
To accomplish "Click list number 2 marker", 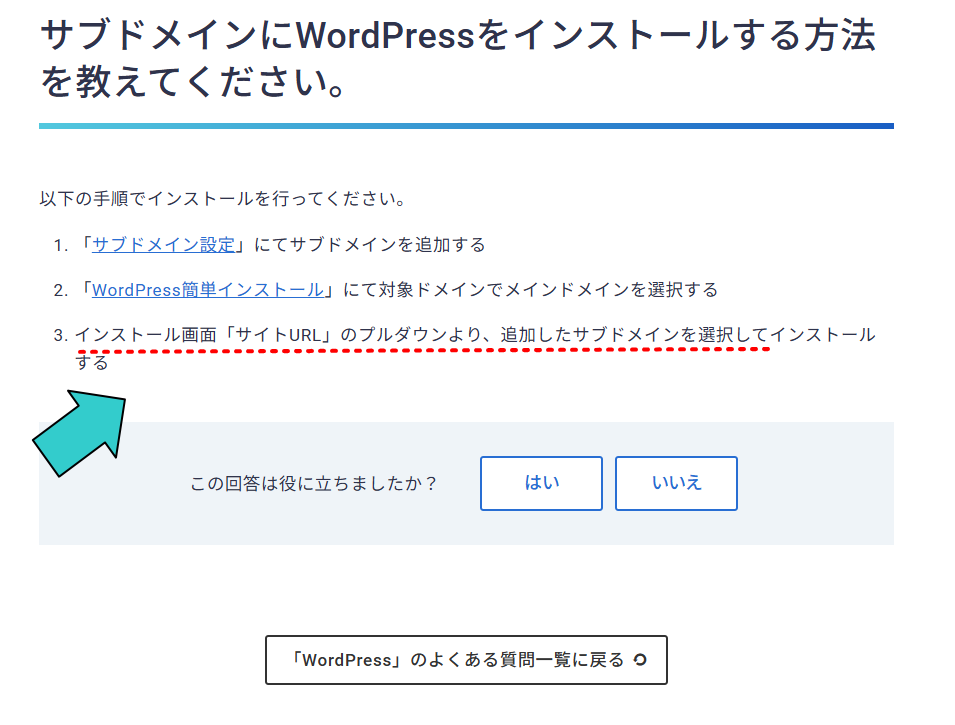I will pyautogui.click(x=61, y=291).
